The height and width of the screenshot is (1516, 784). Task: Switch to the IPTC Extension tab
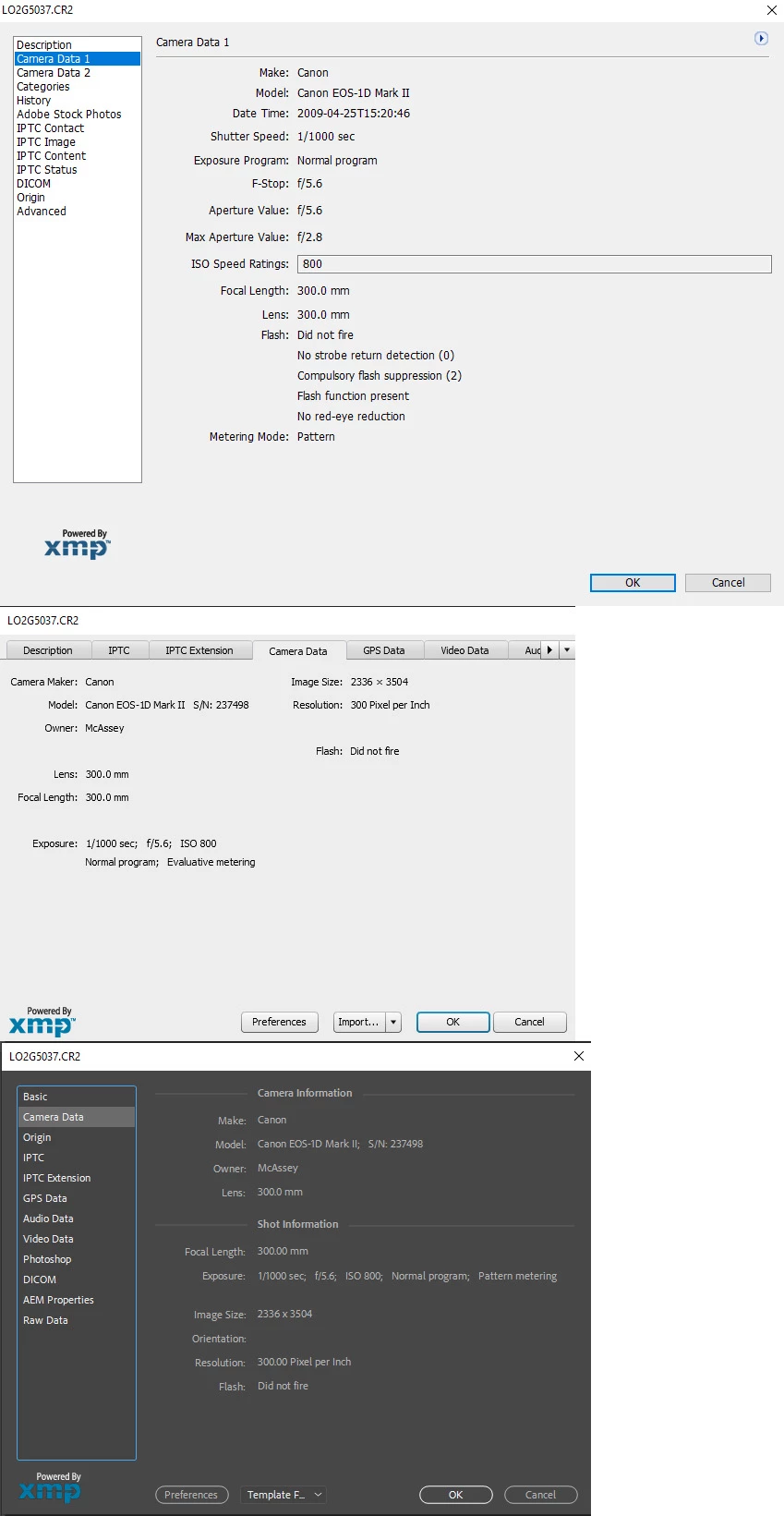click(199, 650)
